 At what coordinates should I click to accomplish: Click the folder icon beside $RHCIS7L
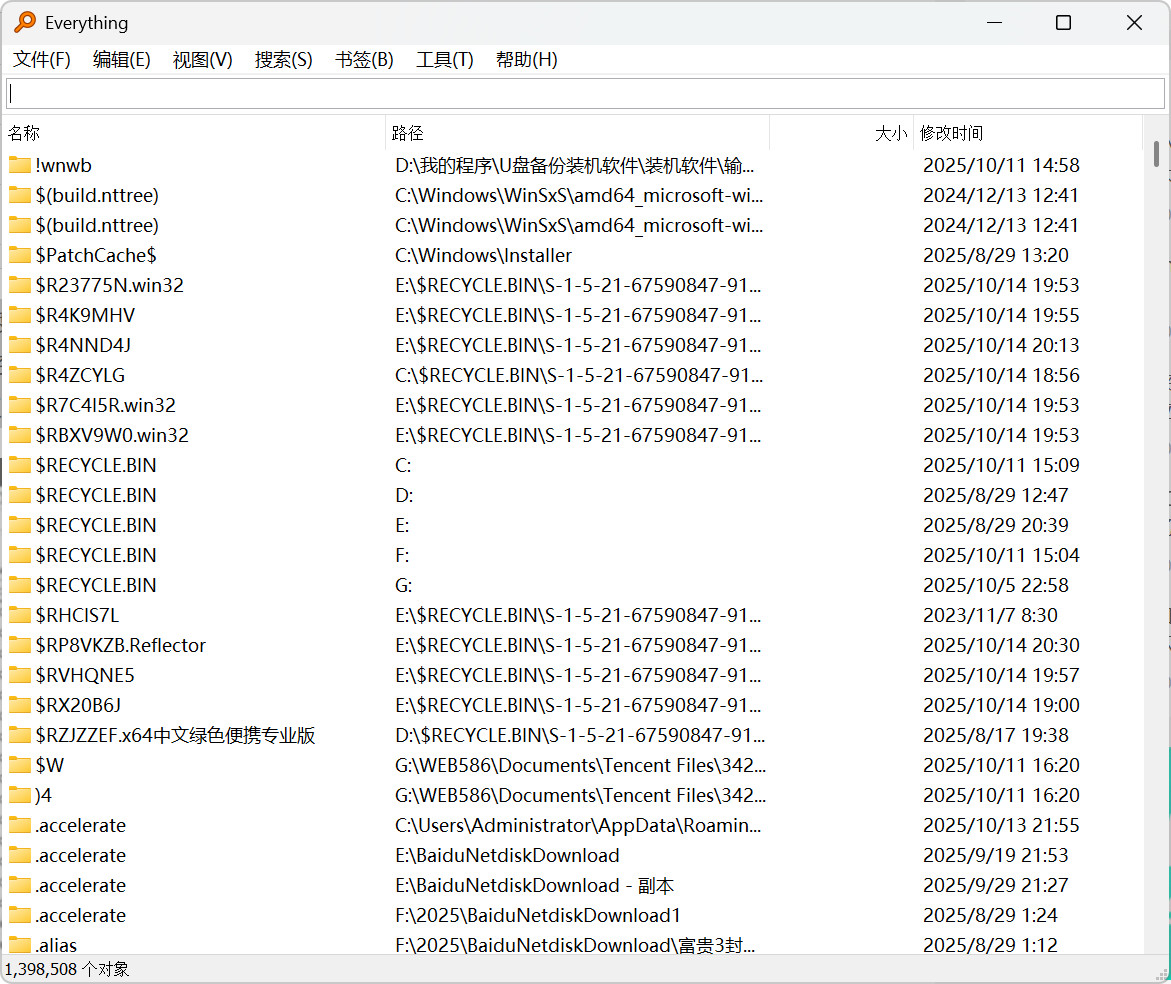tap(21, 615)
